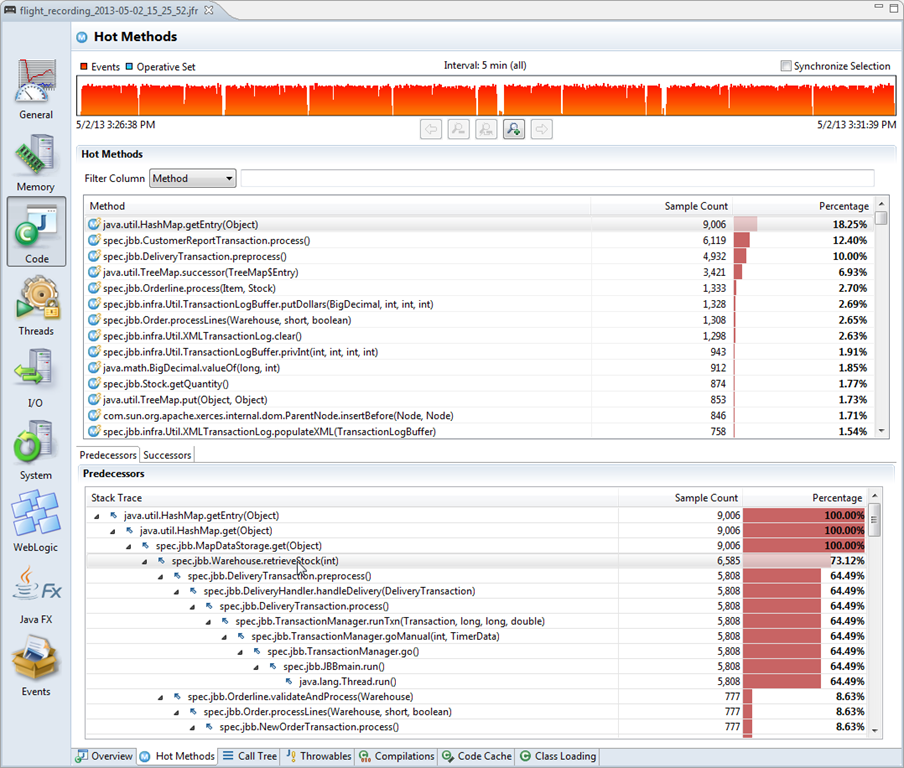Open the Overview bottom tab

(x=104, y=756)
